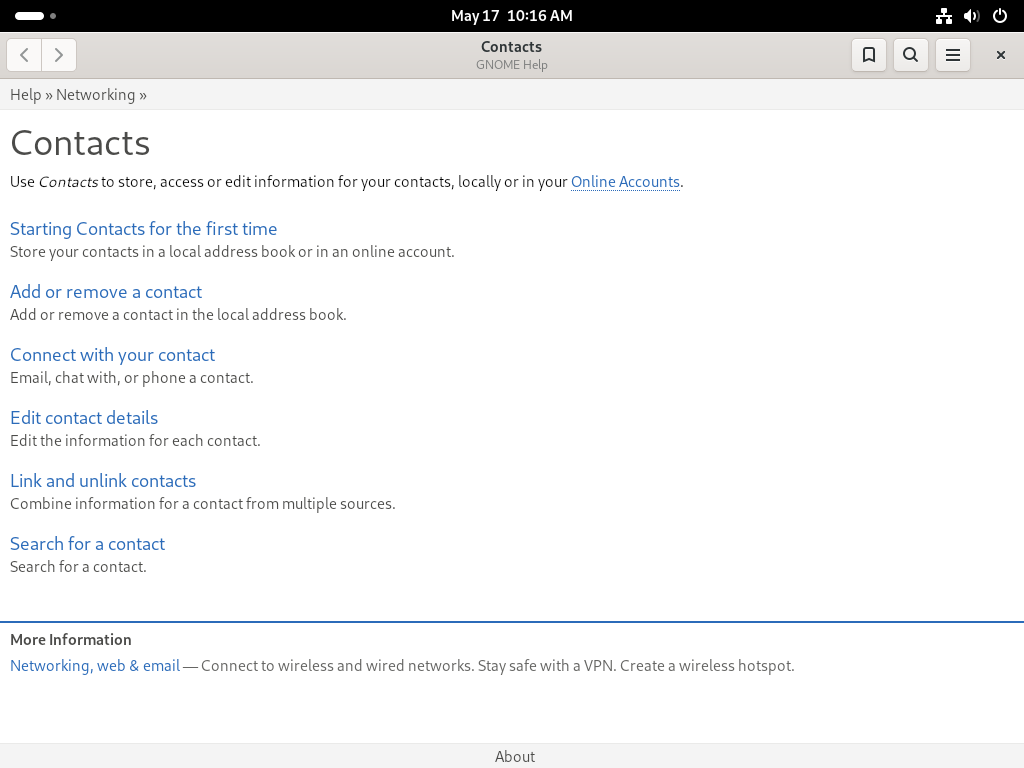Click the 'Search for a contact.' description text
Image resolution: width=1024 pixels, height=768 pixels.
(78, 567)
